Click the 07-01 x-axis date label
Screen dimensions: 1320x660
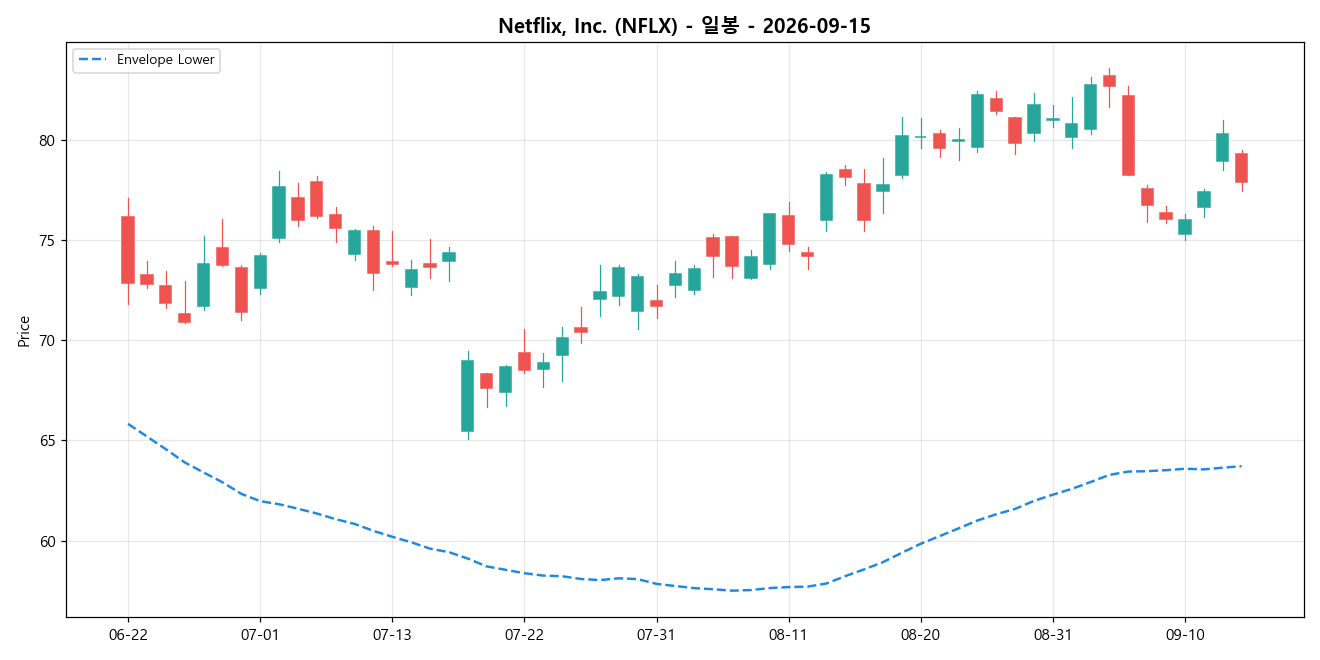pyautogui.click(x=260, y=636)
